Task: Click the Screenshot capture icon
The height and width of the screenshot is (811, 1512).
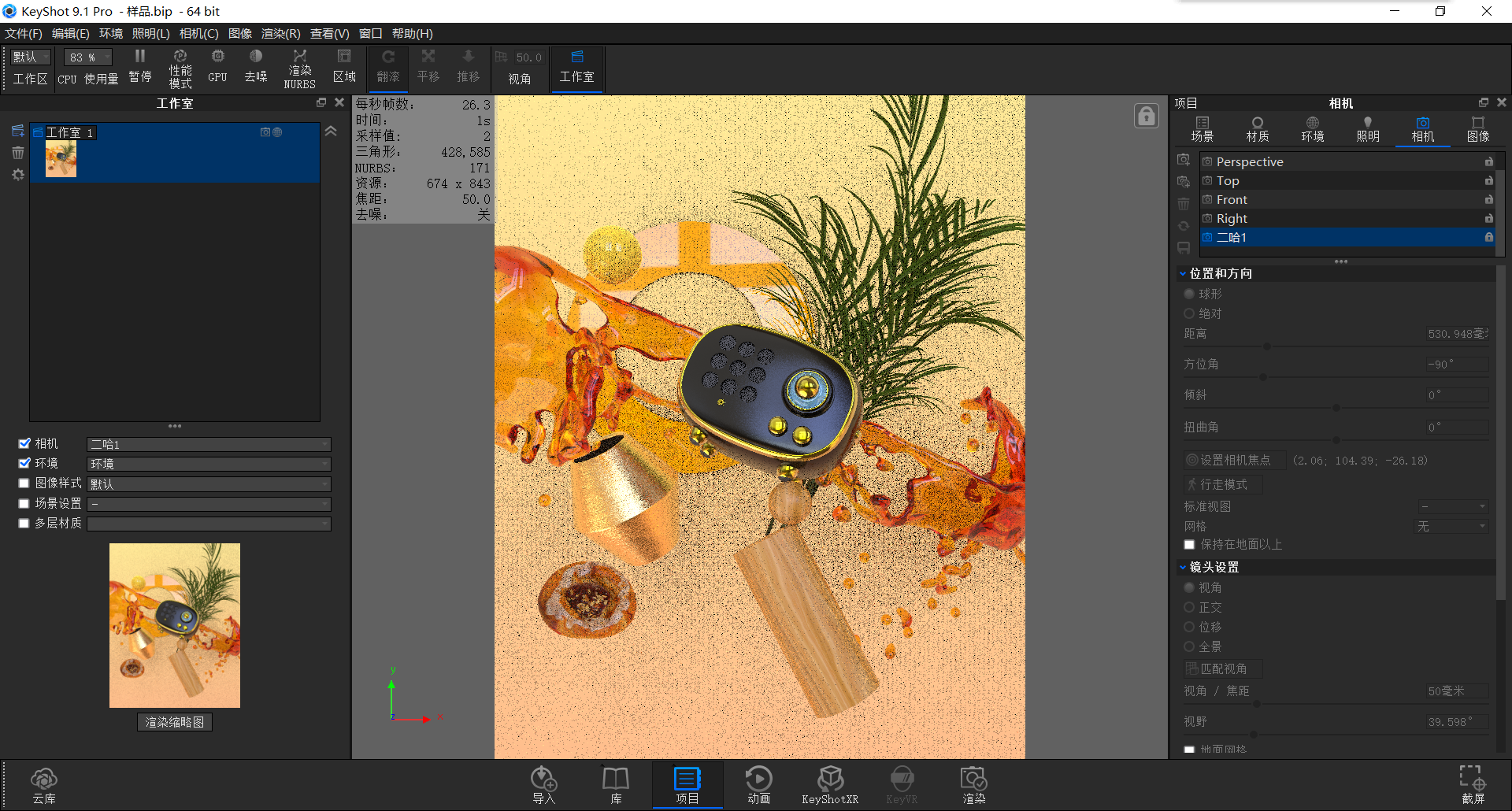Action: (x=1473, y=784)
